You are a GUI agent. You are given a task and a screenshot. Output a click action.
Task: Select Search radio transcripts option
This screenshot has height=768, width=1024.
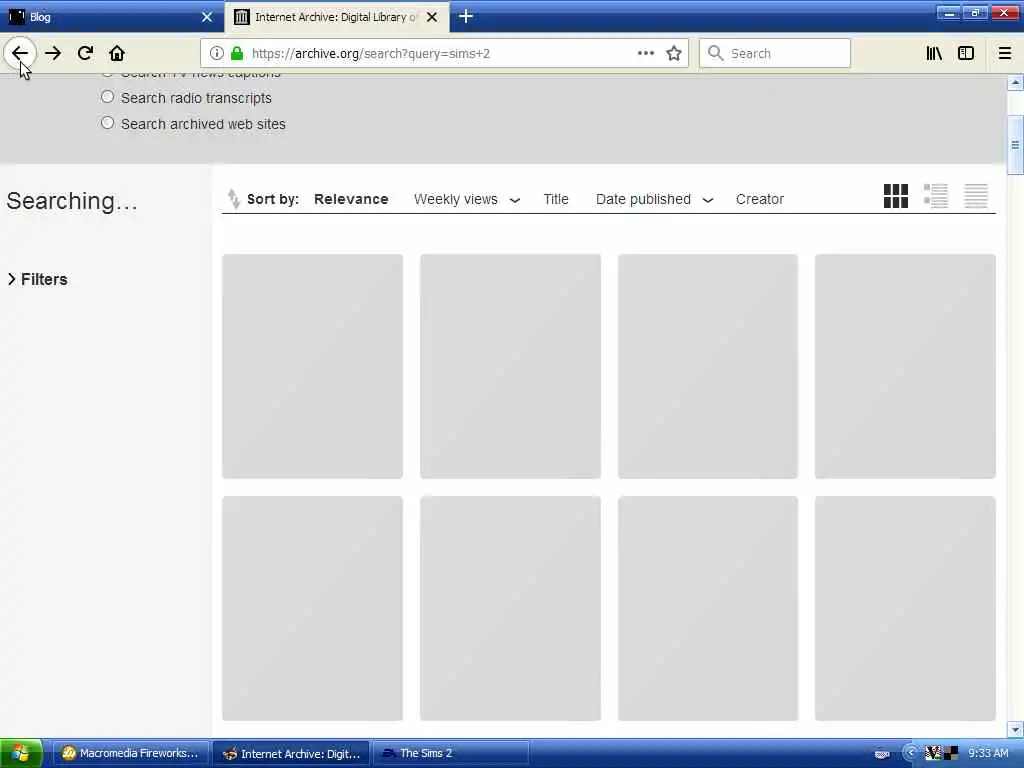pos(108,97)
